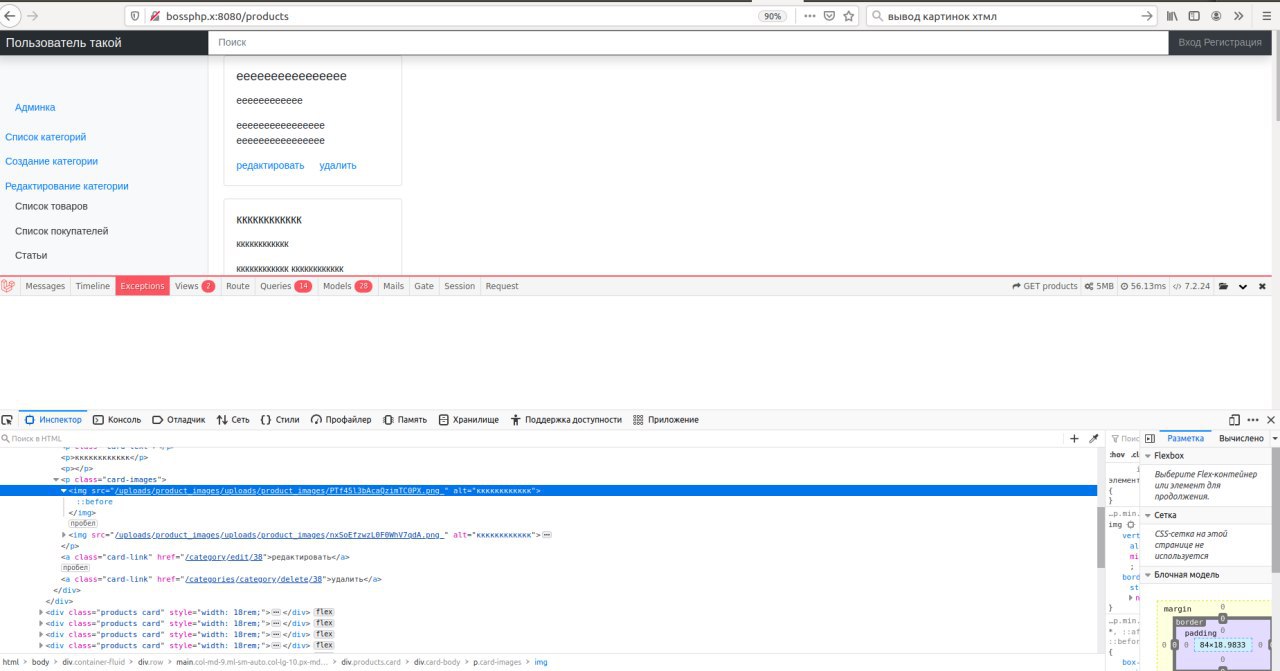Click 'удалить' link in the eeee card
The width and height of the screenshot is (1280, 671).
click(x=338, y=165)
